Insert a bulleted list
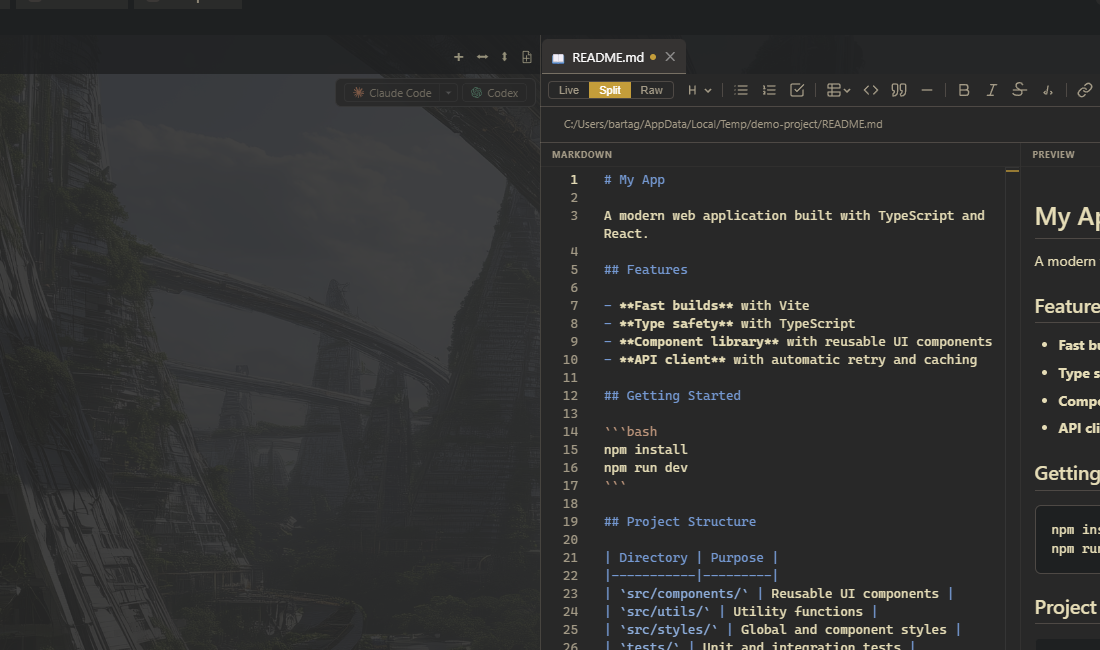 pyautogui.click(x=741, y=90)
